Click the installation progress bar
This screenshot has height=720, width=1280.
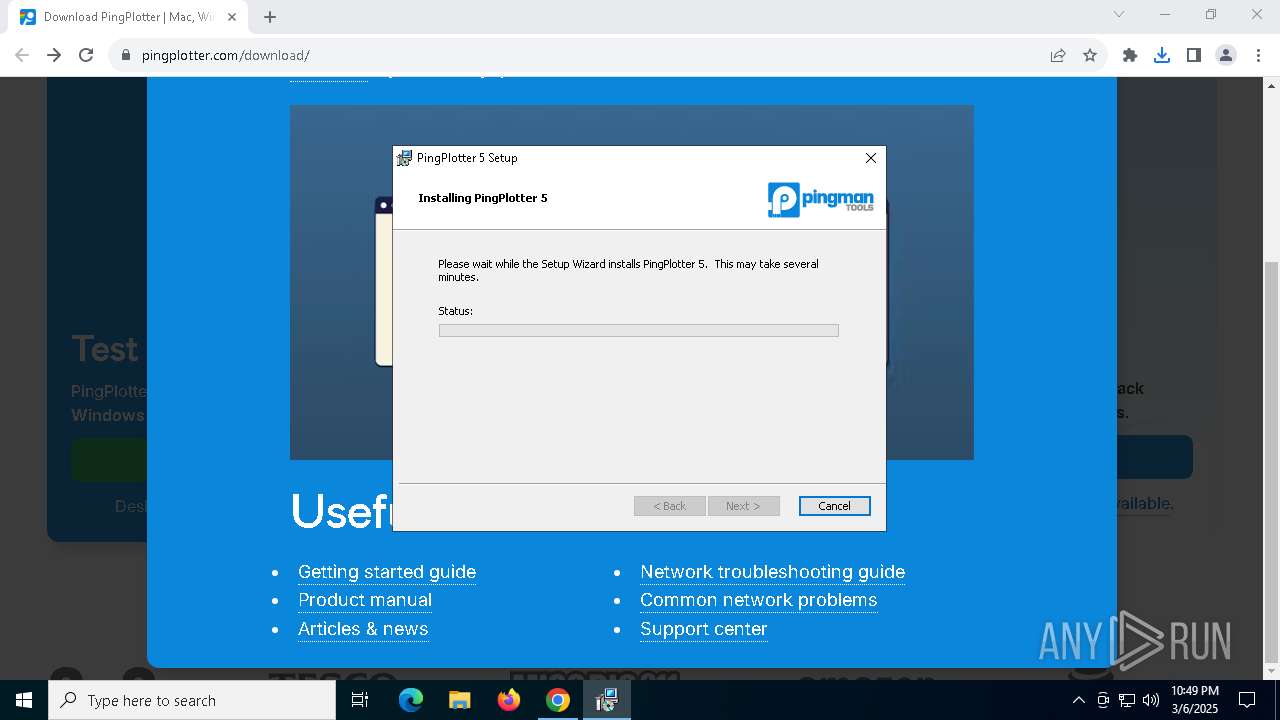(x=638, y=330)
